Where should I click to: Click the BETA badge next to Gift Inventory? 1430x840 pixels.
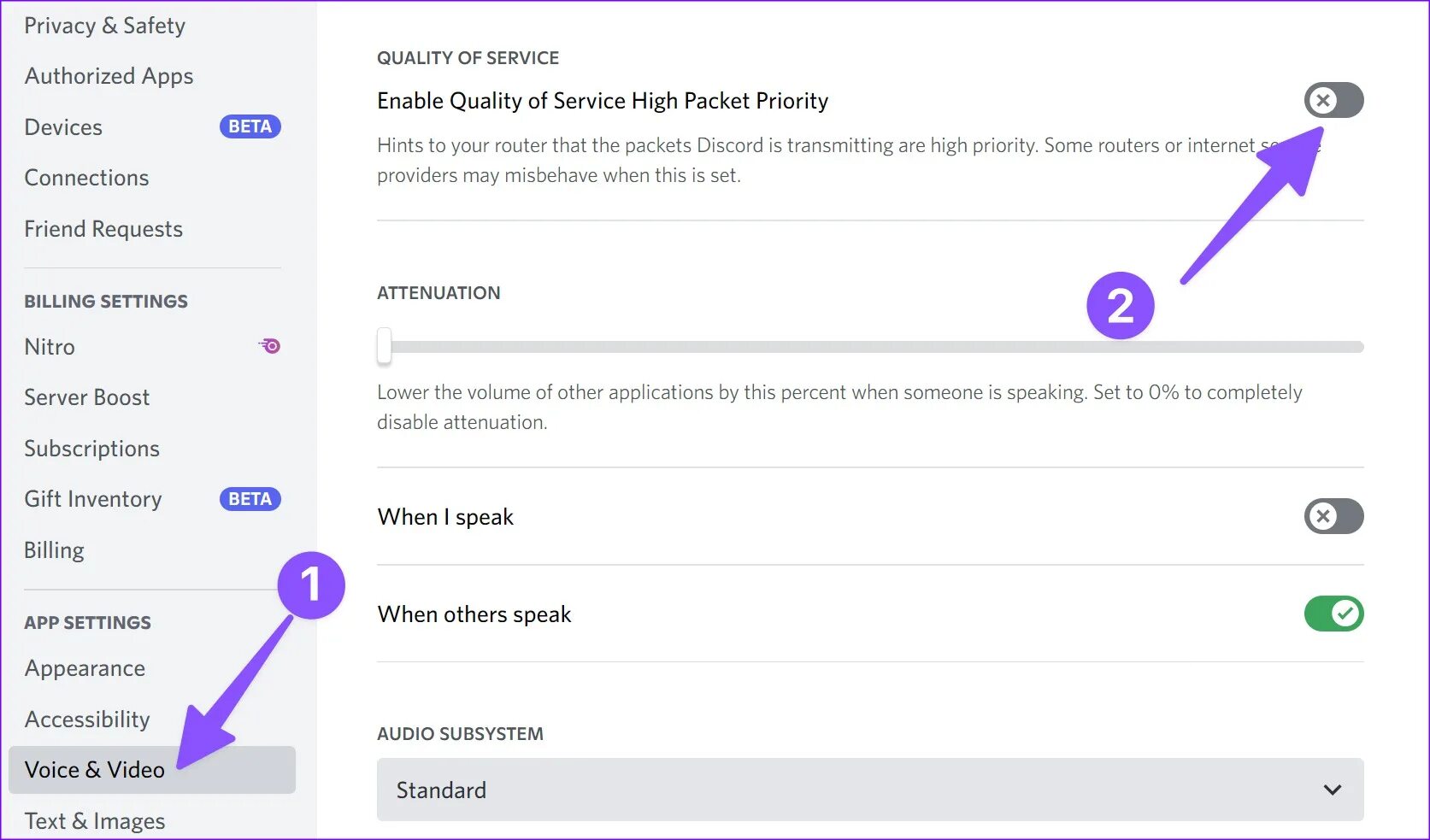[x=250, y=499]
